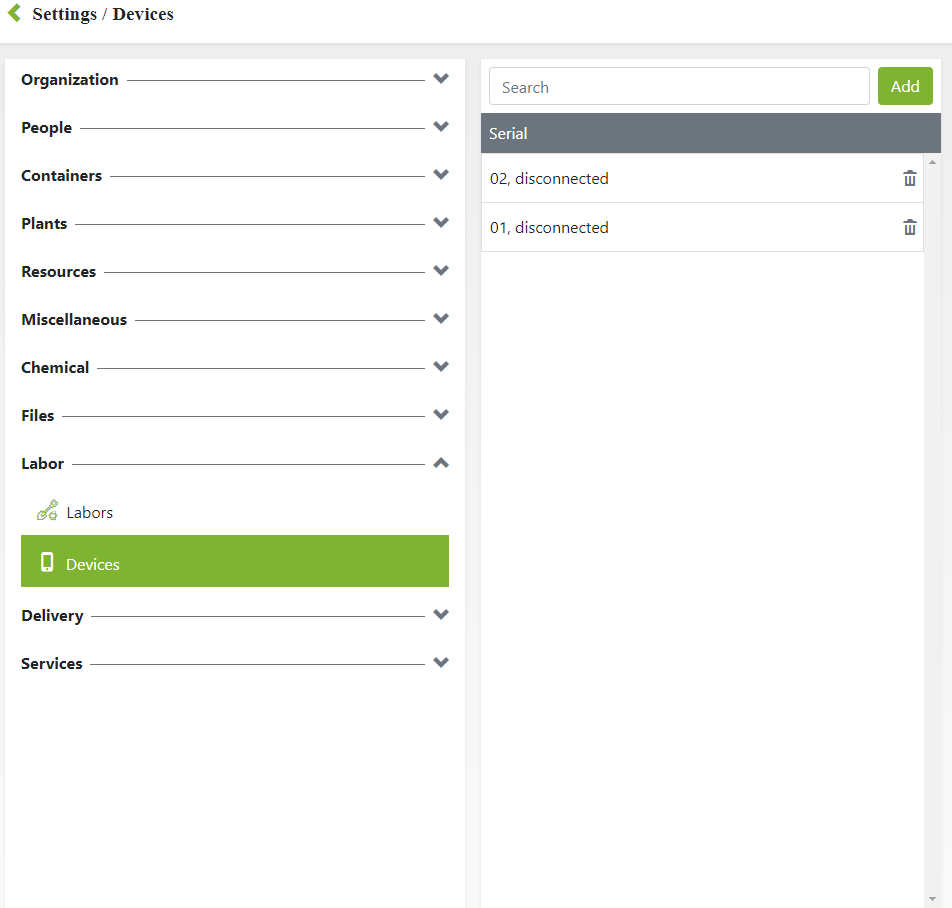Click the Search input field
This screenshot has width=952, height=908.
678,87
